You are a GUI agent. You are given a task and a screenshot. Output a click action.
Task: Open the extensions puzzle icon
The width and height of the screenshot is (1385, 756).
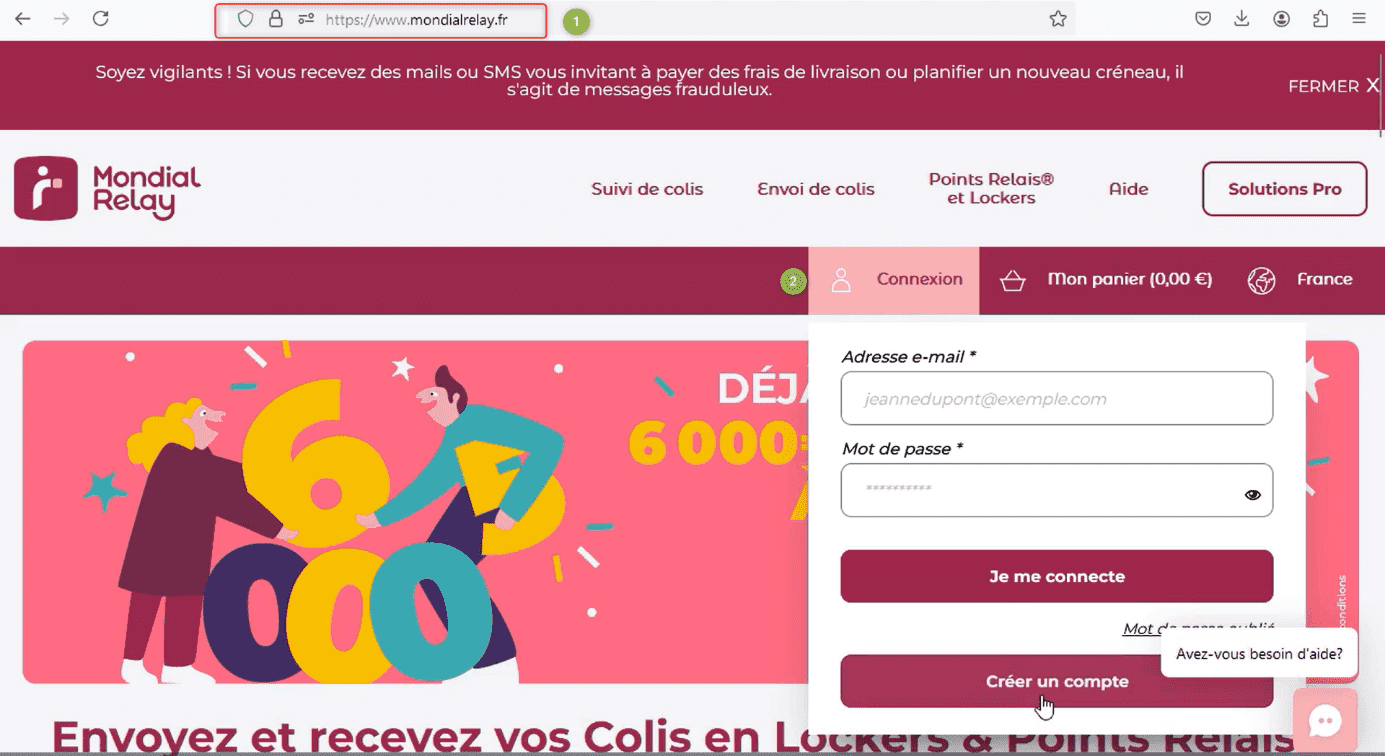(1320, 19)
